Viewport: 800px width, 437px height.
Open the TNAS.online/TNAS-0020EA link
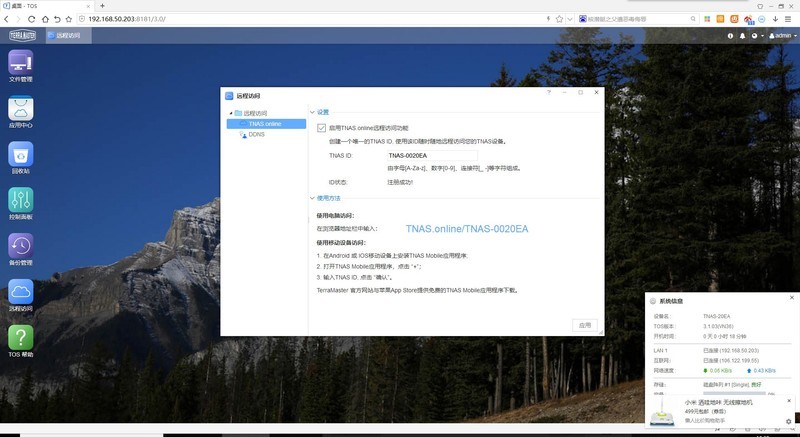(467, 229)
